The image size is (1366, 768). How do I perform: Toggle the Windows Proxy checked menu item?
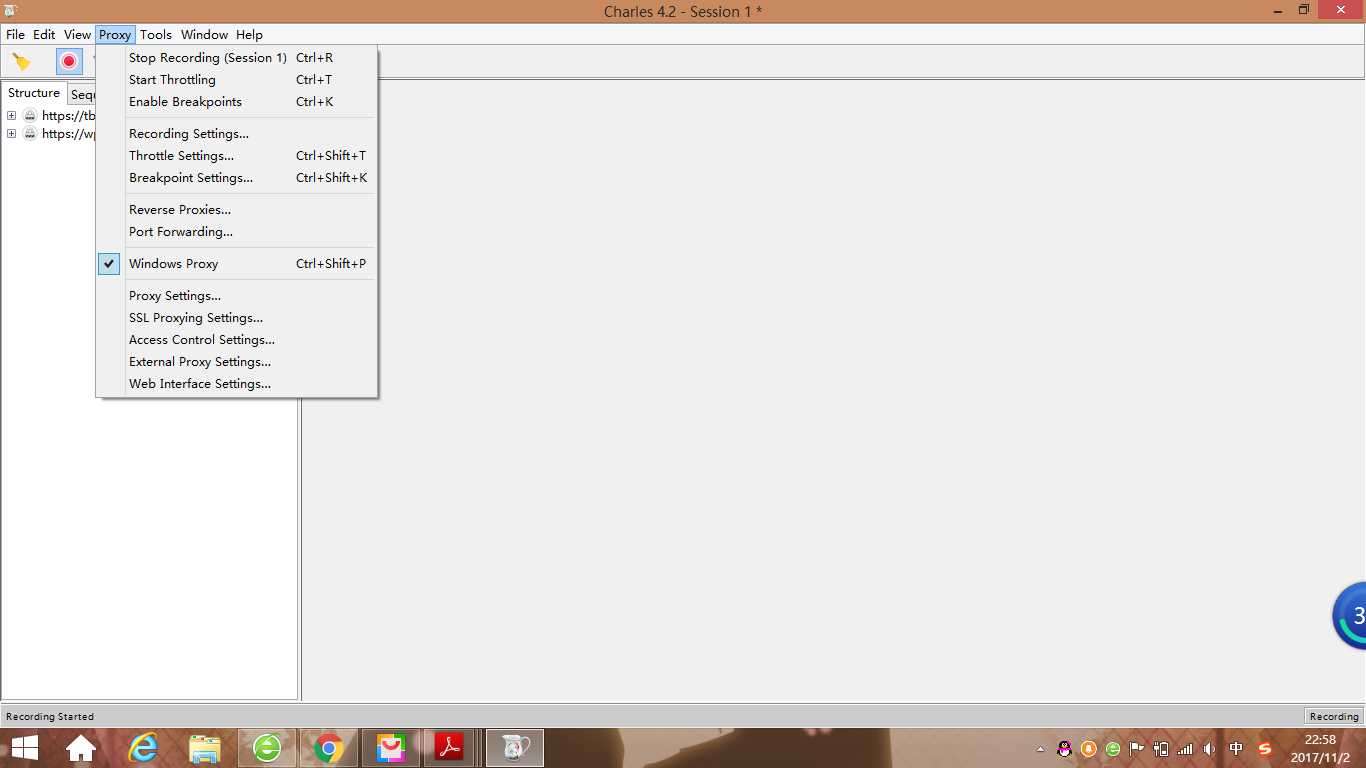click(x=237, y=264)
